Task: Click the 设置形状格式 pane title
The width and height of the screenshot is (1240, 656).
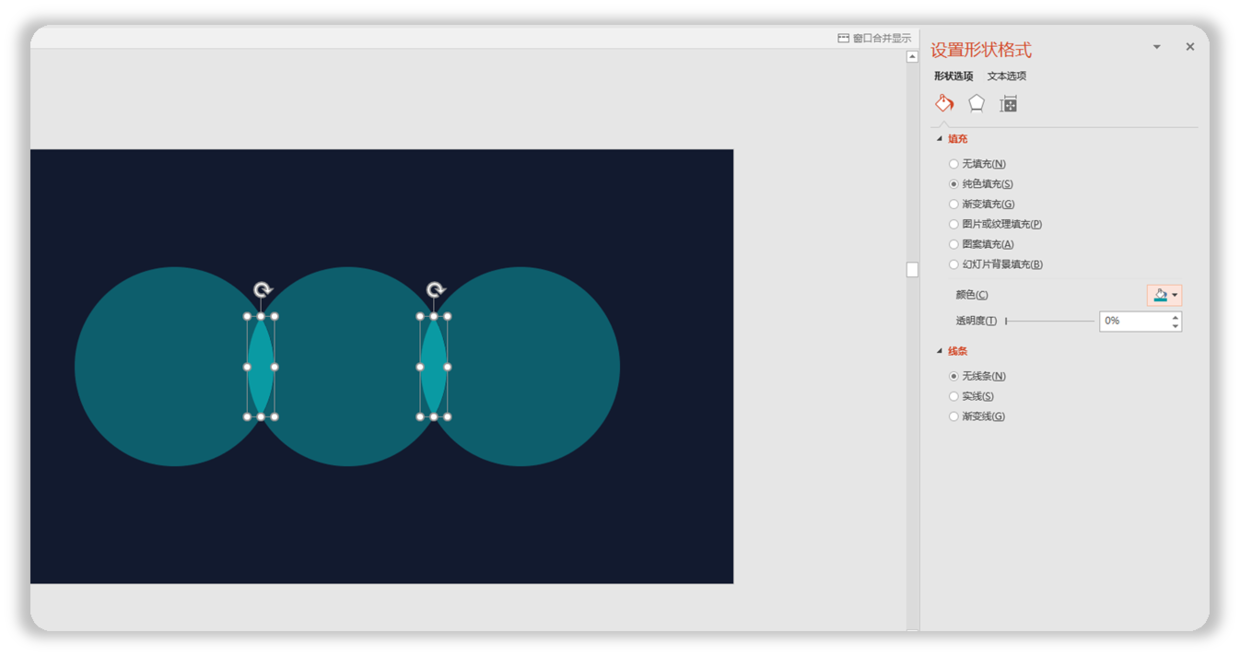Action: (x=980, y=50)
